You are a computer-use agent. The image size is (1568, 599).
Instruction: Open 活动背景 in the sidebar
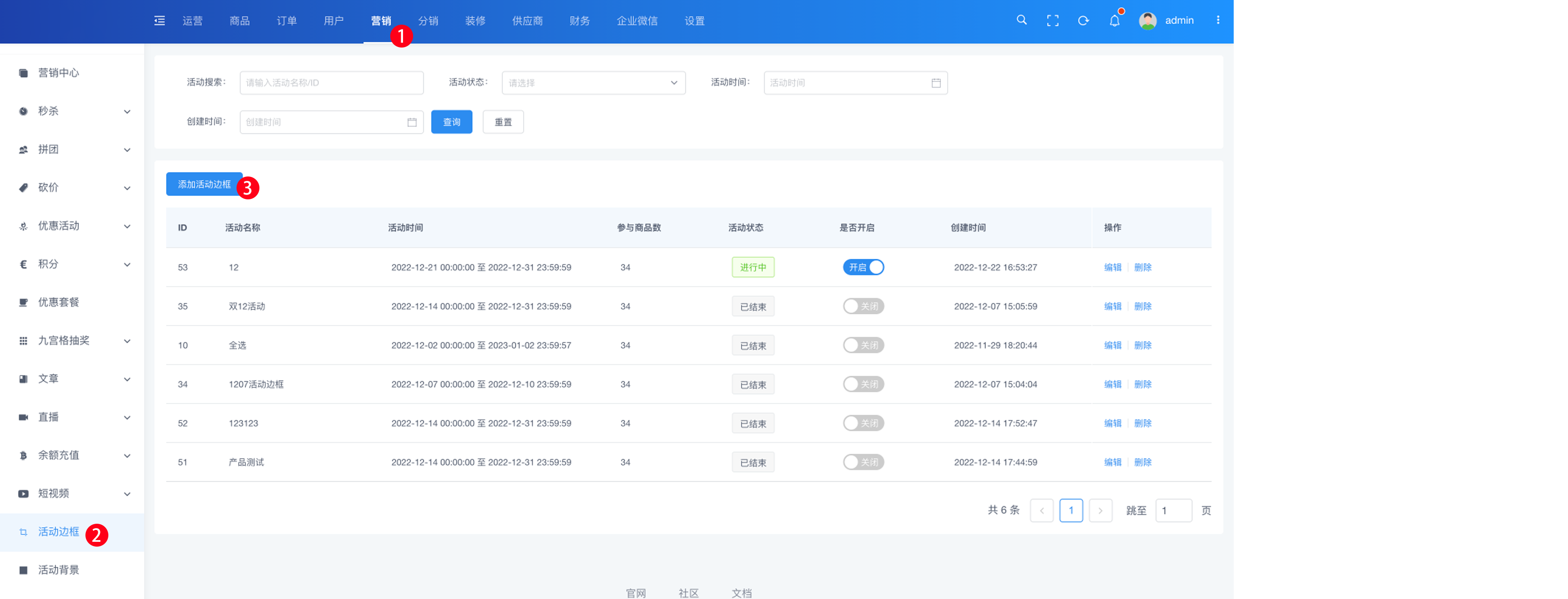click(59, 570)
